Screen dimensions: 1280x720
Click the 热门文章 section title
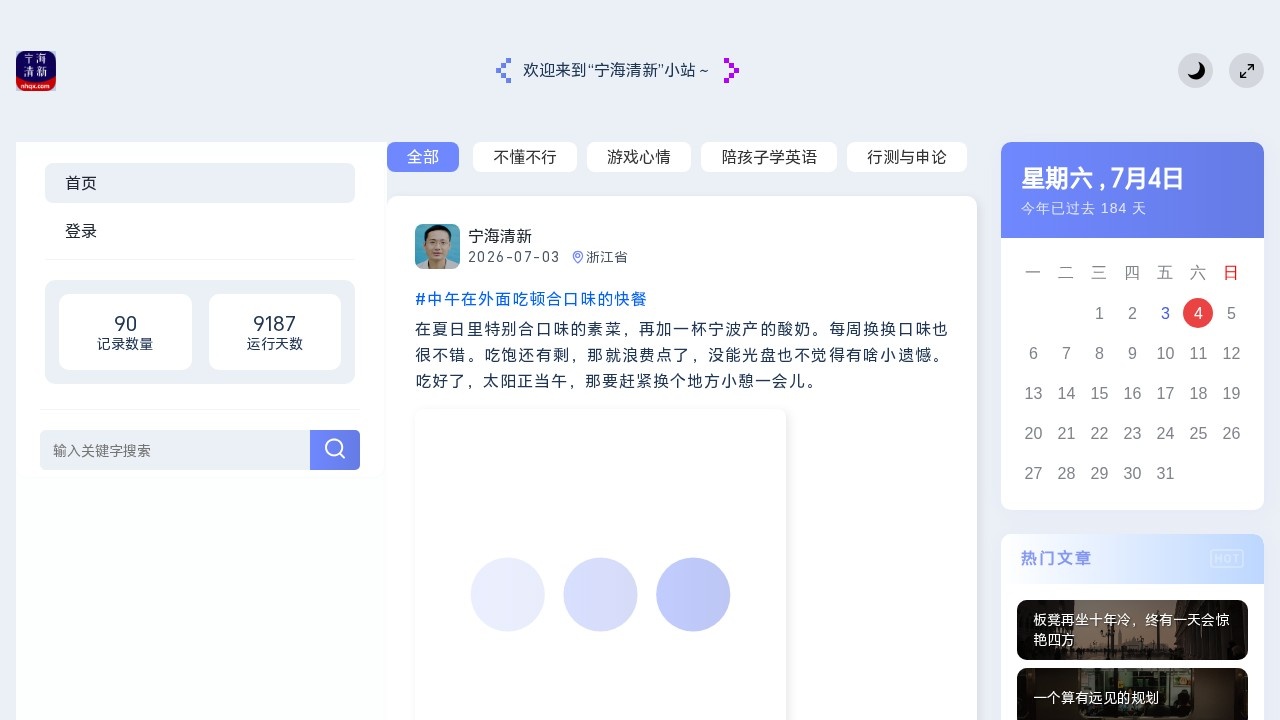[1056, 558]
